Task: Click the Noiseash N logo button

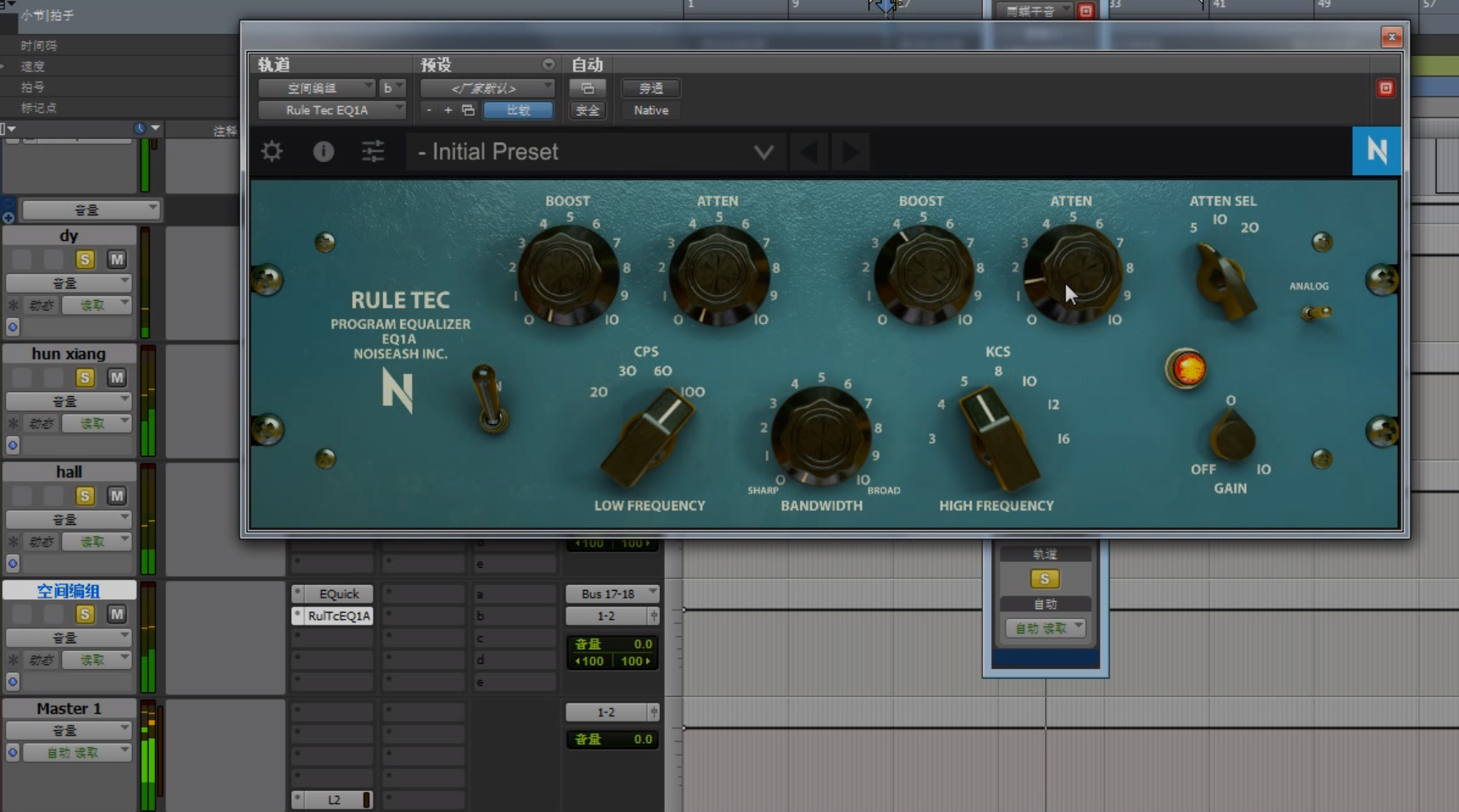Action: pyautogui.click(x=1376, y=150)
